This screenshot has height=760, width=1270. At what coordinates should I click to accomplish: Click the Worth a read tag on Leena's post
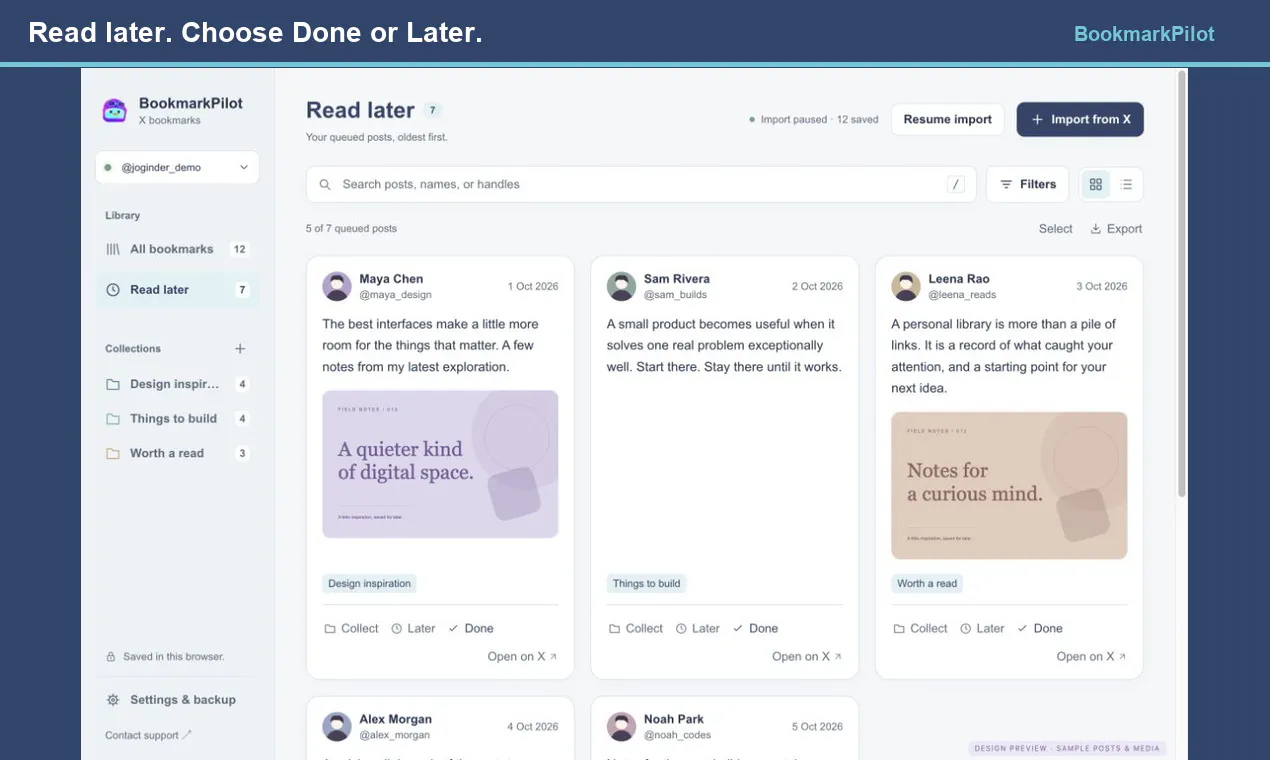[x=927, y=584]
